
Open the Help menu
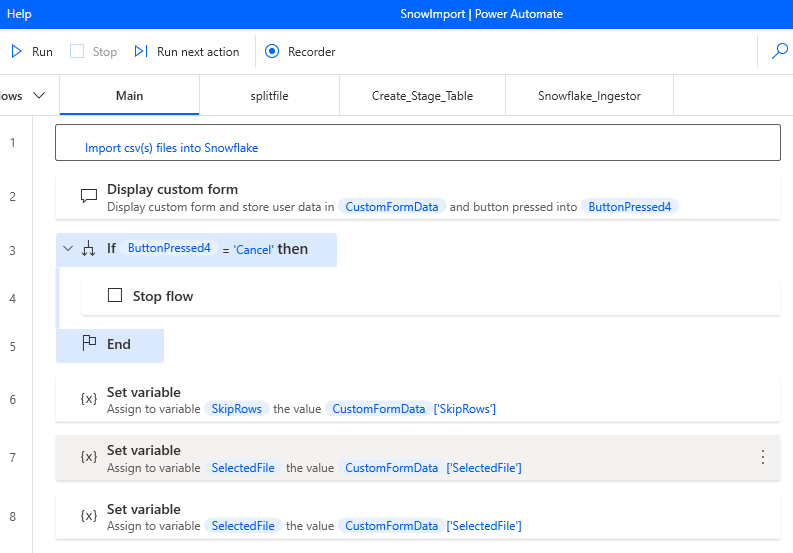19,14
